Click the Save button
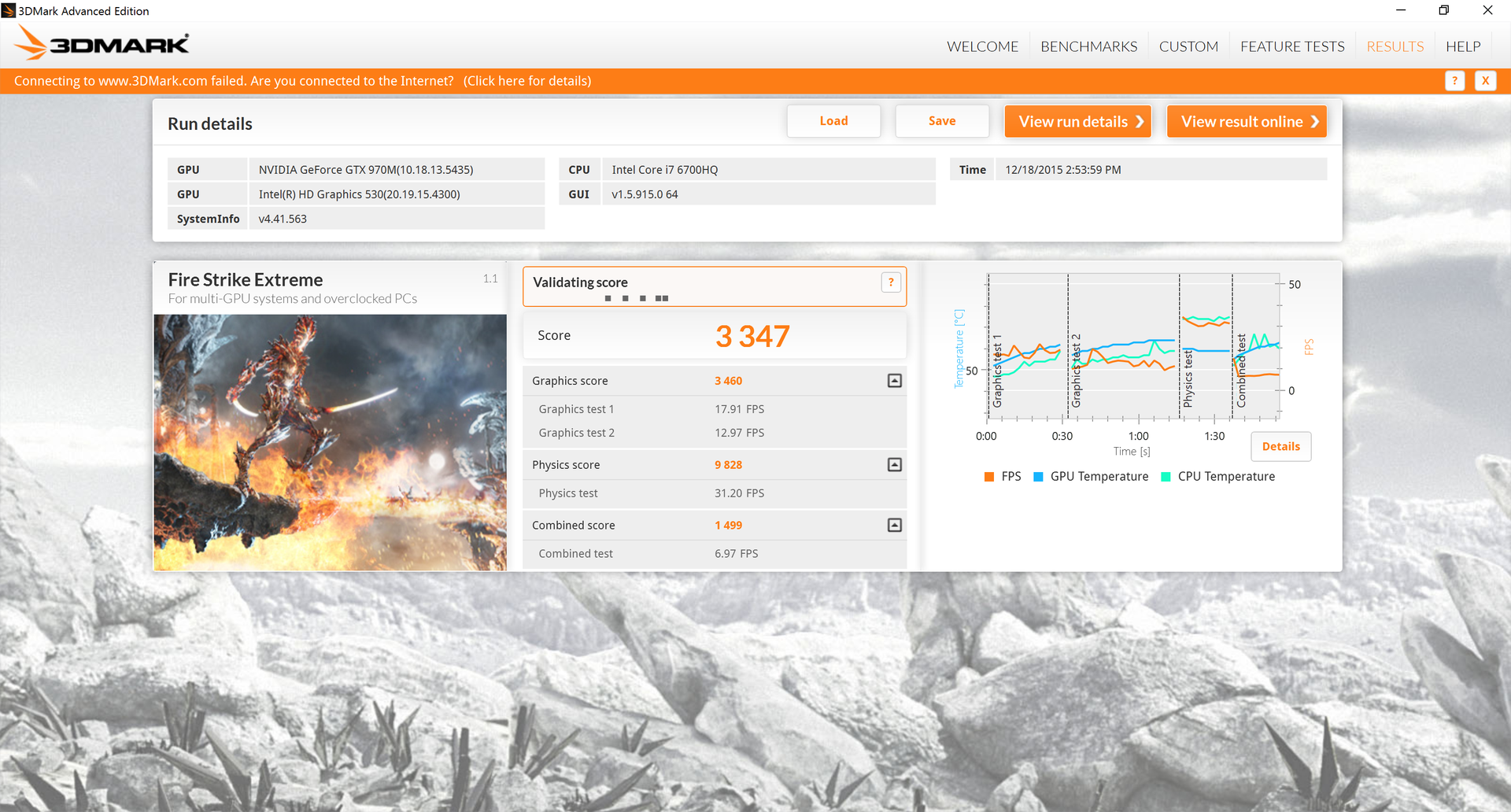 point(942,121)
